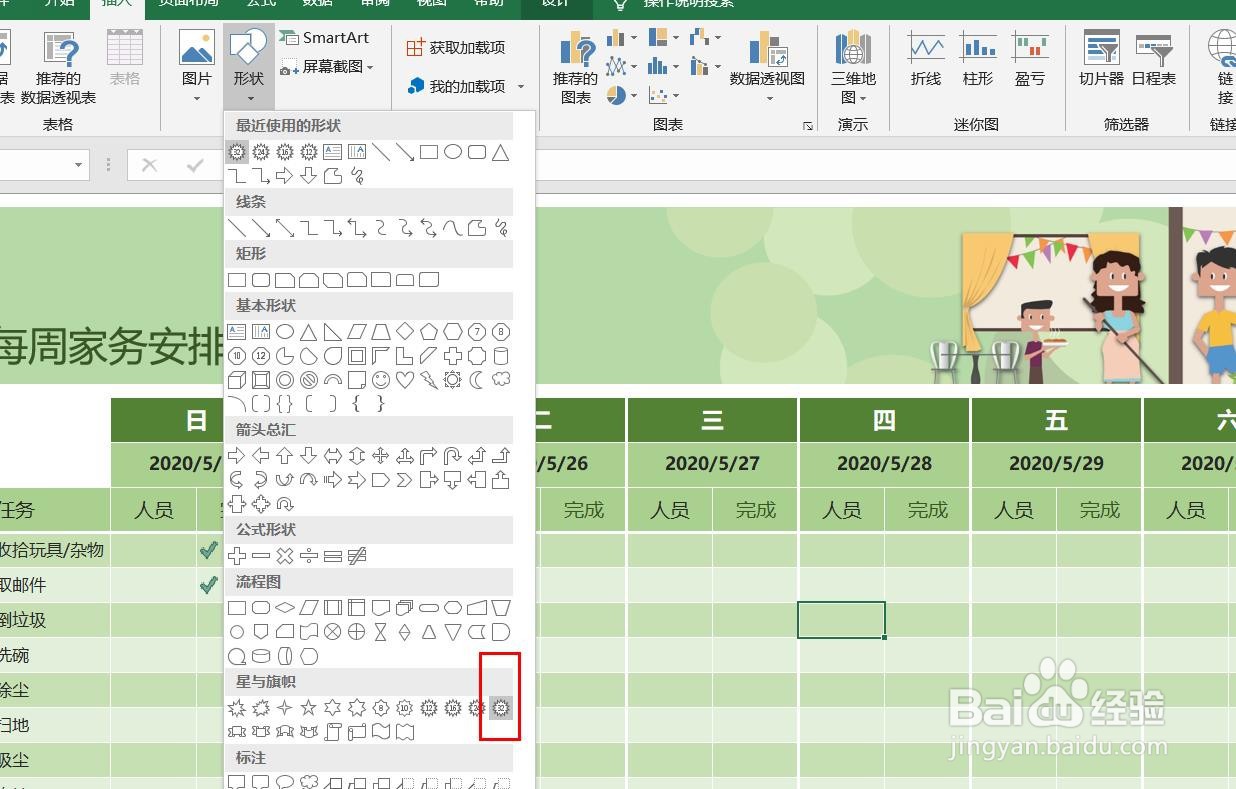Screen dimensions: 1236x789
Task: Click 获取加载项 button
Action: tap(456, 47)
